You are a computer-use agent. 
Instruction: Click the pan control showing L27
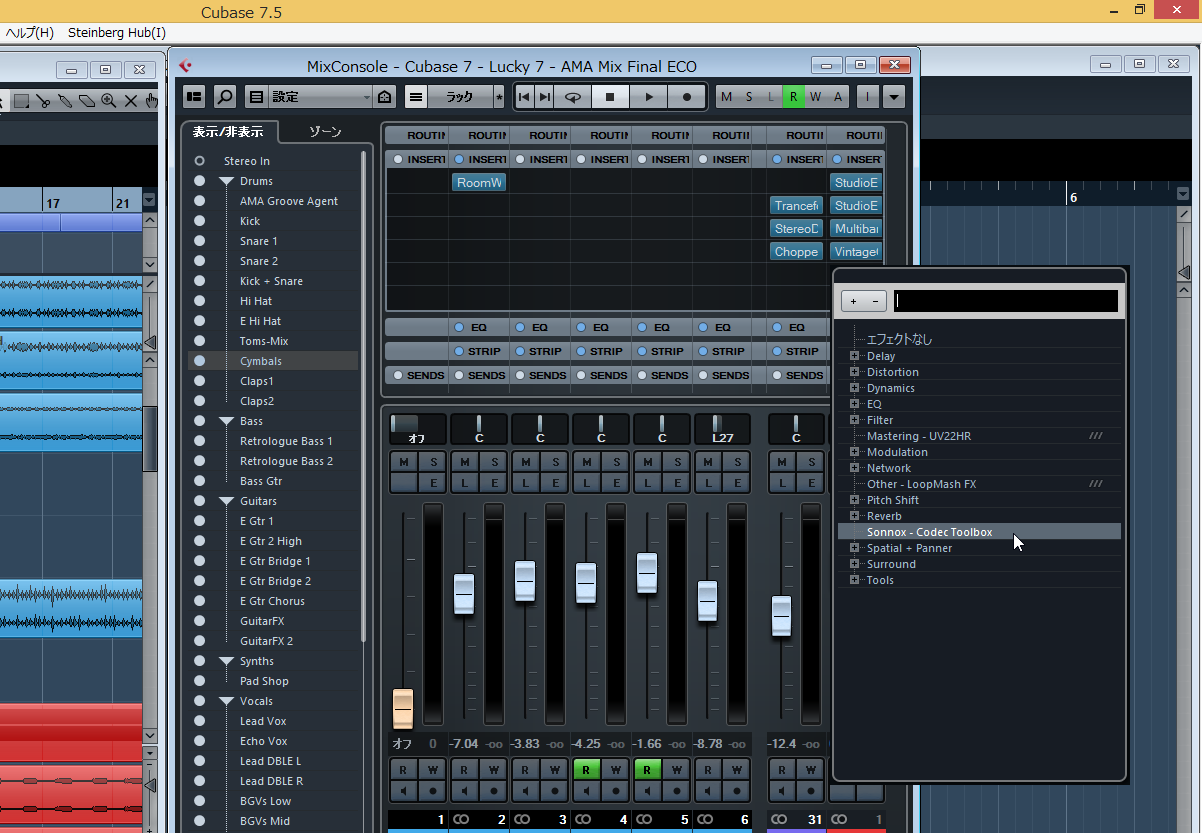point(722,429)
